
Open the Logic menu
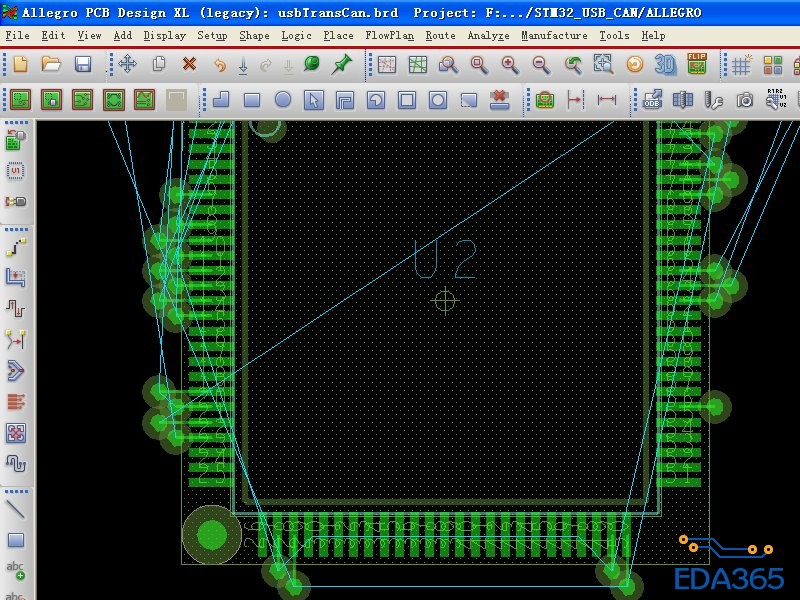[x=296, y=36]
